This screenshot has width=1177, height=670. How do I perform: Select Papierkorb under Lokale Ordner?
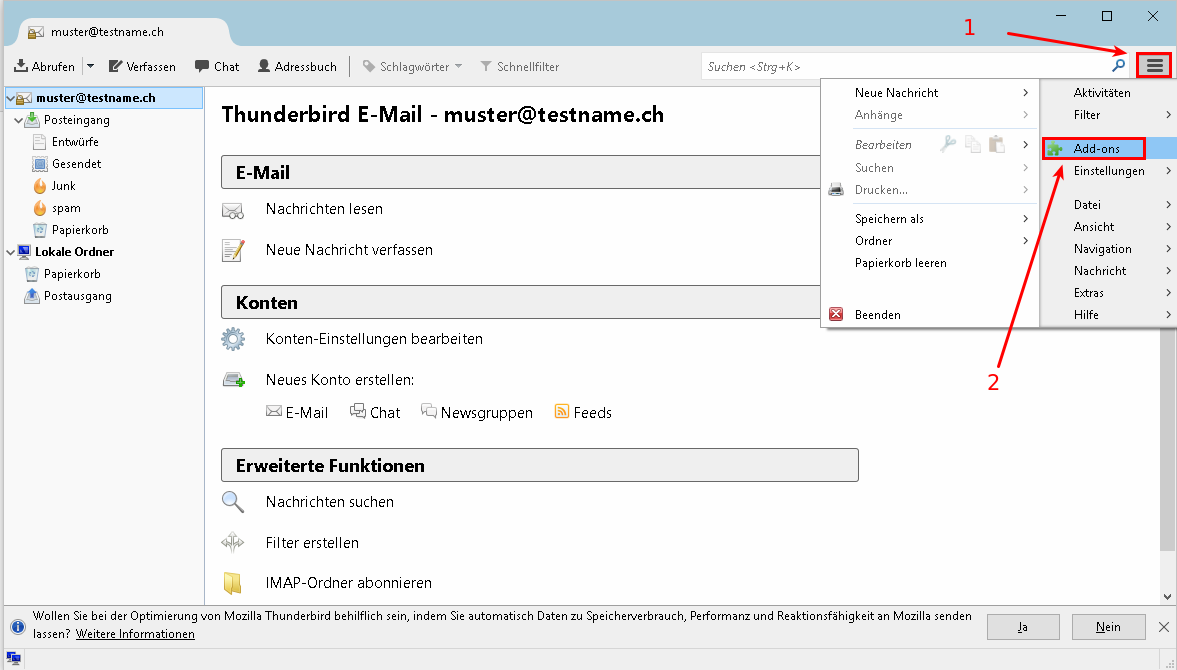point(72,274)
